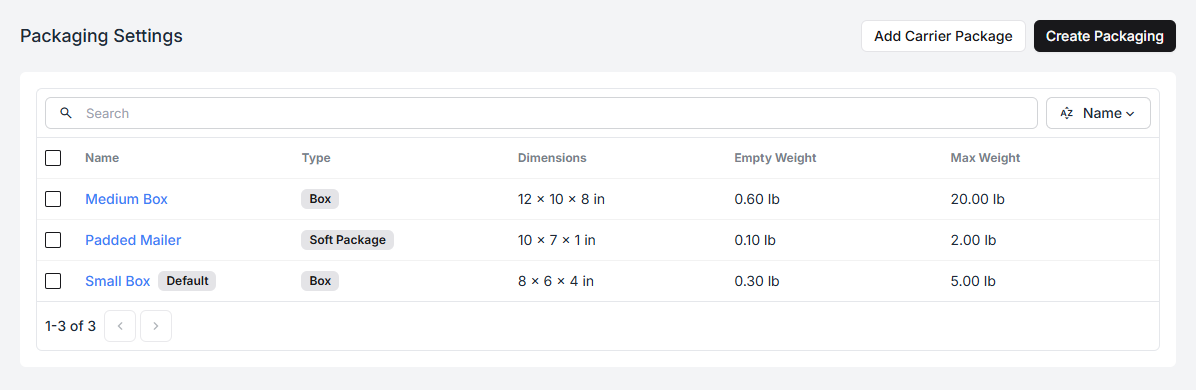The height and width of the screenshot is (390, 1196).
Task: Click the Add Carrier Package button
Action: [943, 36]
